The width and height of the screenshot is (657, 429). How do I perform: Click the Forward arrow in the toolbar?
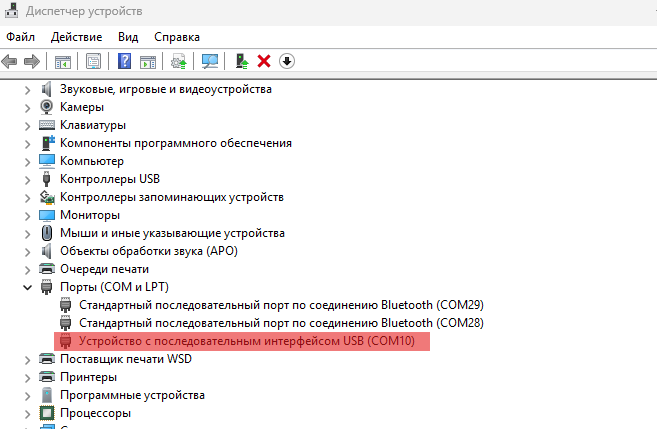tap(32, 61)
